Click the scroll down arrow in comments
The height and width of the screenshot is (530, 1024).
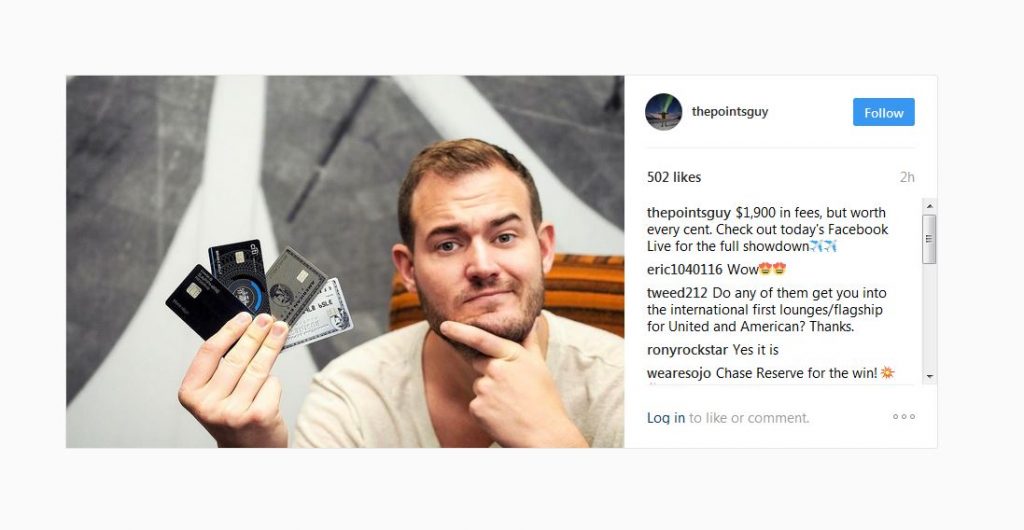pyautogui.click(x=929, y=377)
